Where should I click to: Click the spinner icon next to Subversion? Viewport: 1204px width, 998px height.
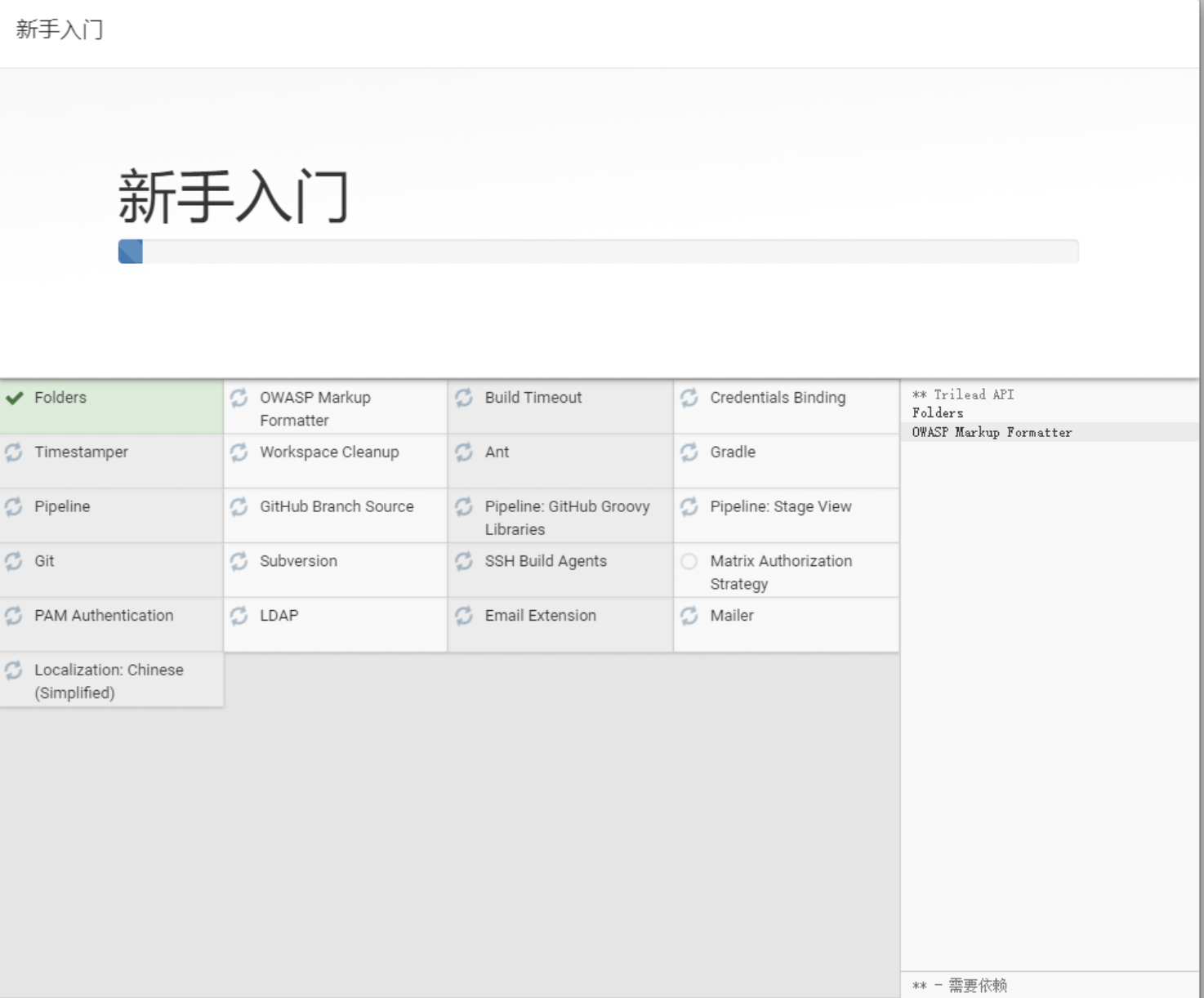click(239, 562)
